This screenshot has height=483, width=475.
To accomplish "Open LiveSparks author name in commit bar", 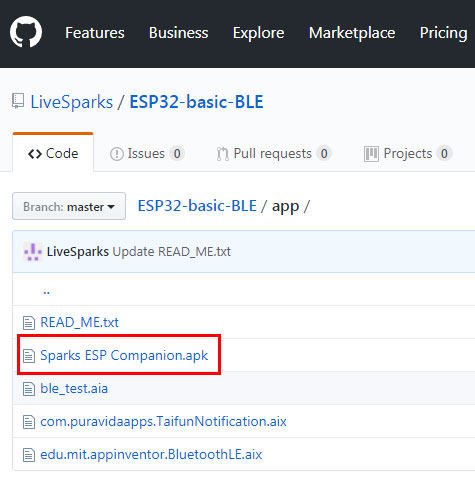I will (x=78, y=252).
